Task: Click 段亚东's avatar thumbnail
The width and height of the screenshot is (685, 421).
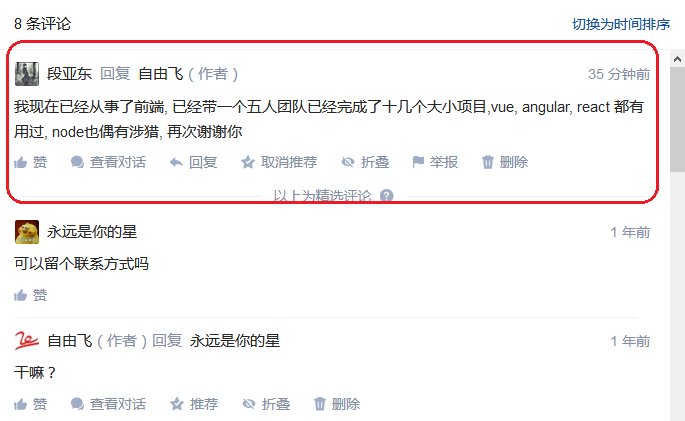Action: [x=27, y=74]
